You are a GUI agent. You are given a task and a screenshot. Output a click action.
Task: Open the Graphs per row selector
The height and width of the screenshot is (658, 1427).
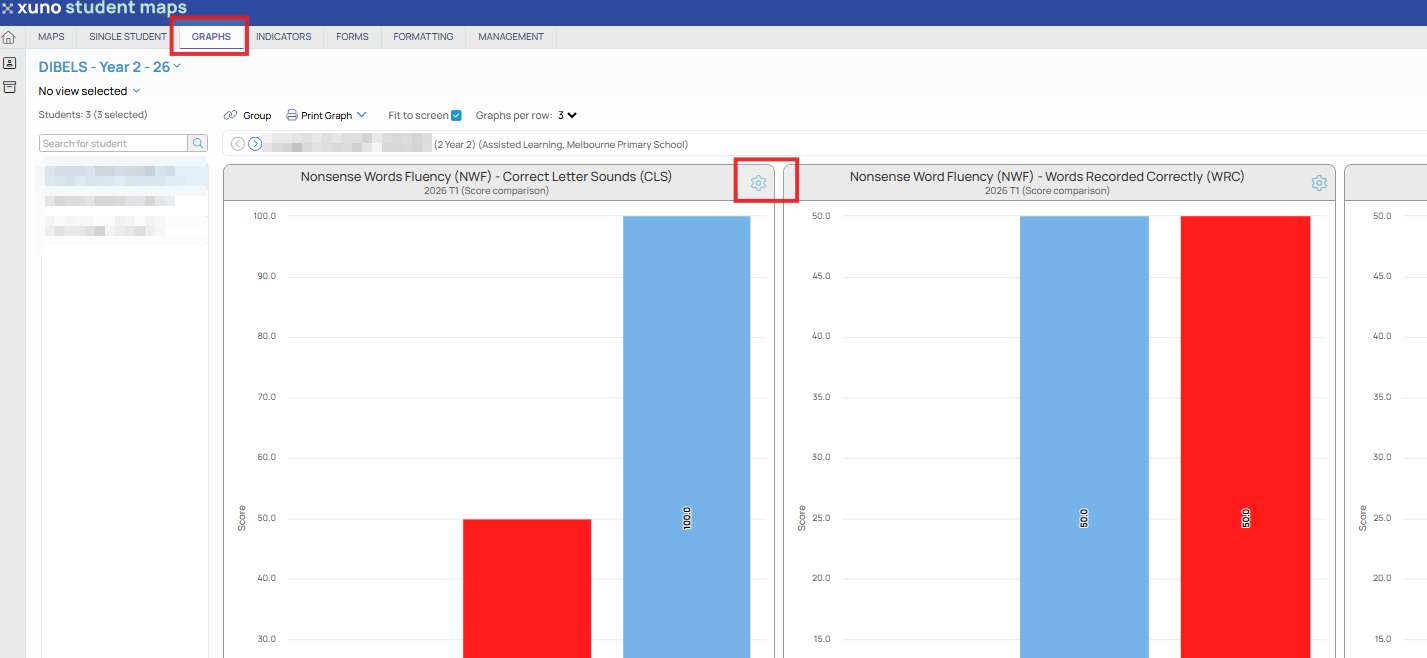(x=568, y=115)
